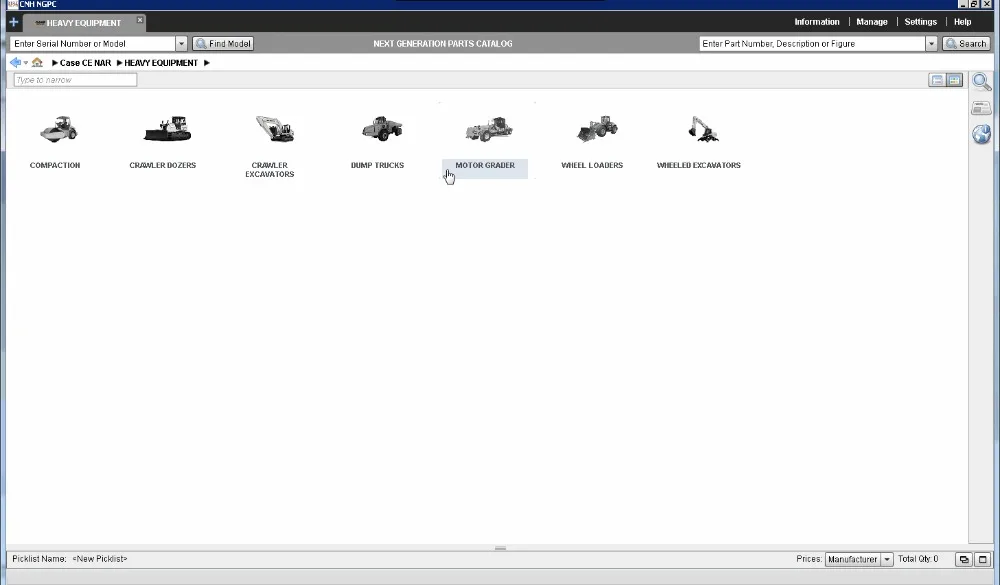Click the WHEELED EXCAVATORS label

(x=698, y=165)
